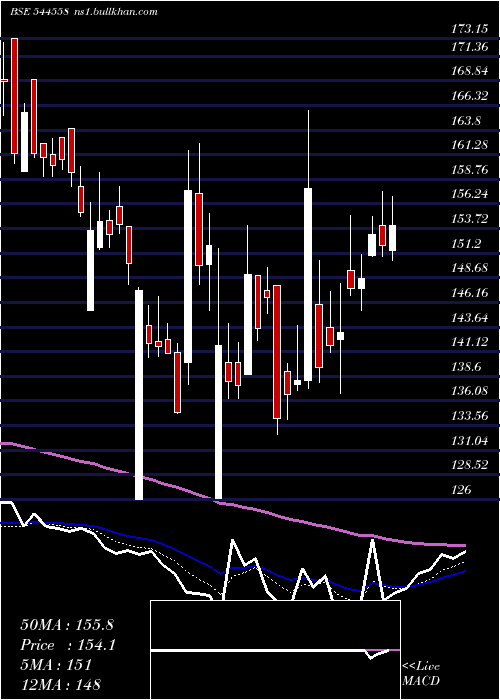Click the 161.28 price level label
Screen dimensions: 500x700
(x=469, y=145)
